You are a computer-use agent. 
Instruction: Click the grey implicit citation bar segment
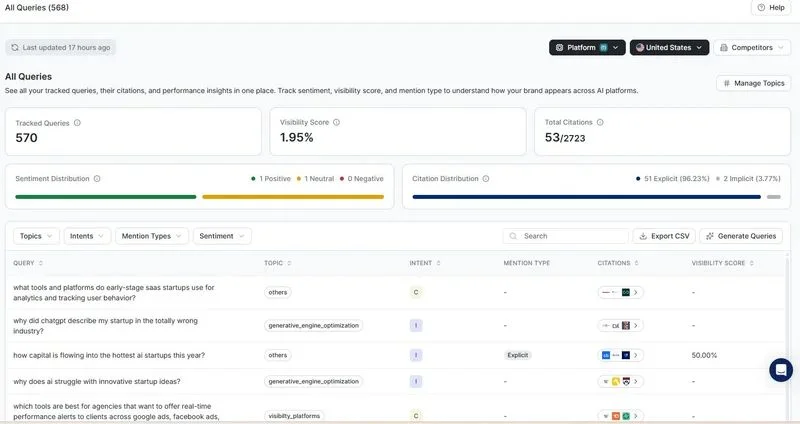tap(773, 197)
